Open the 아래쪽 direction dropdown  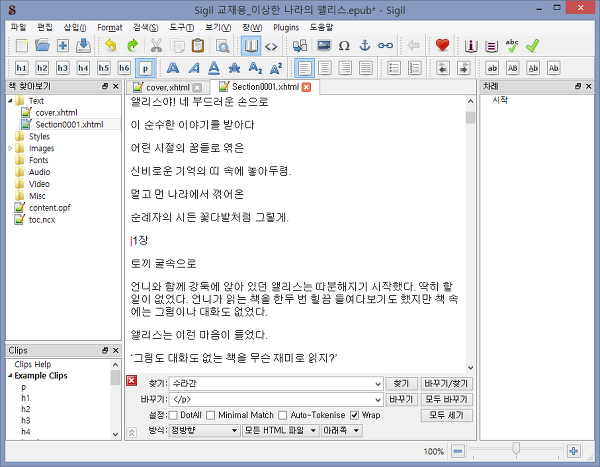tap(342, 430)
